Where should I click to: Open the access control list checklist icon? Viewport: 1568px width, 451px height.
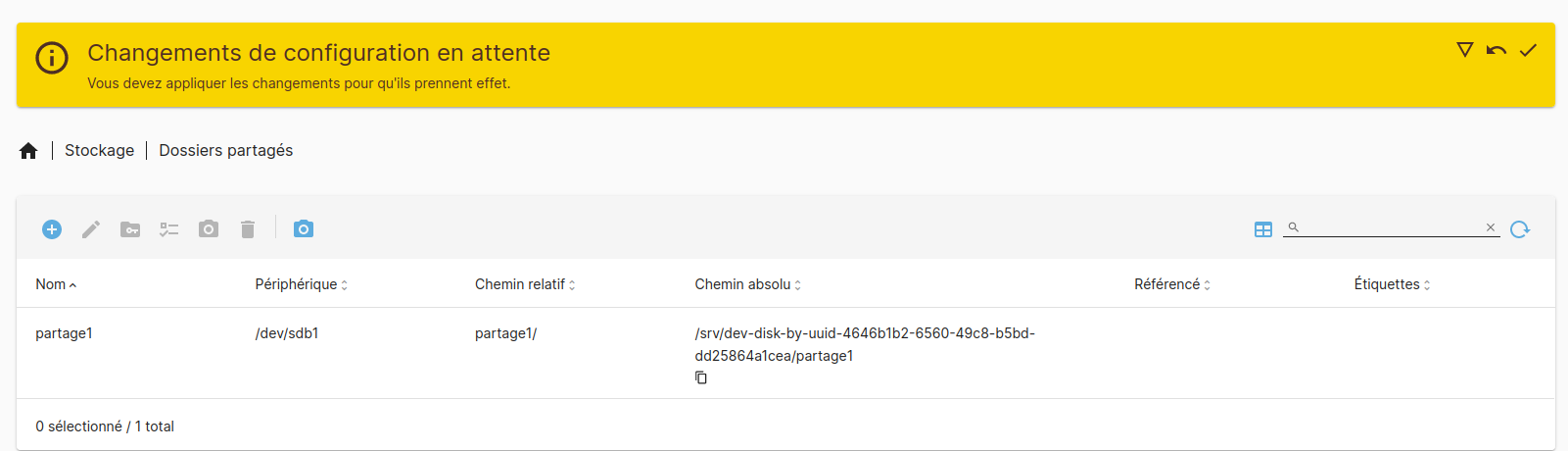[169, 229]
